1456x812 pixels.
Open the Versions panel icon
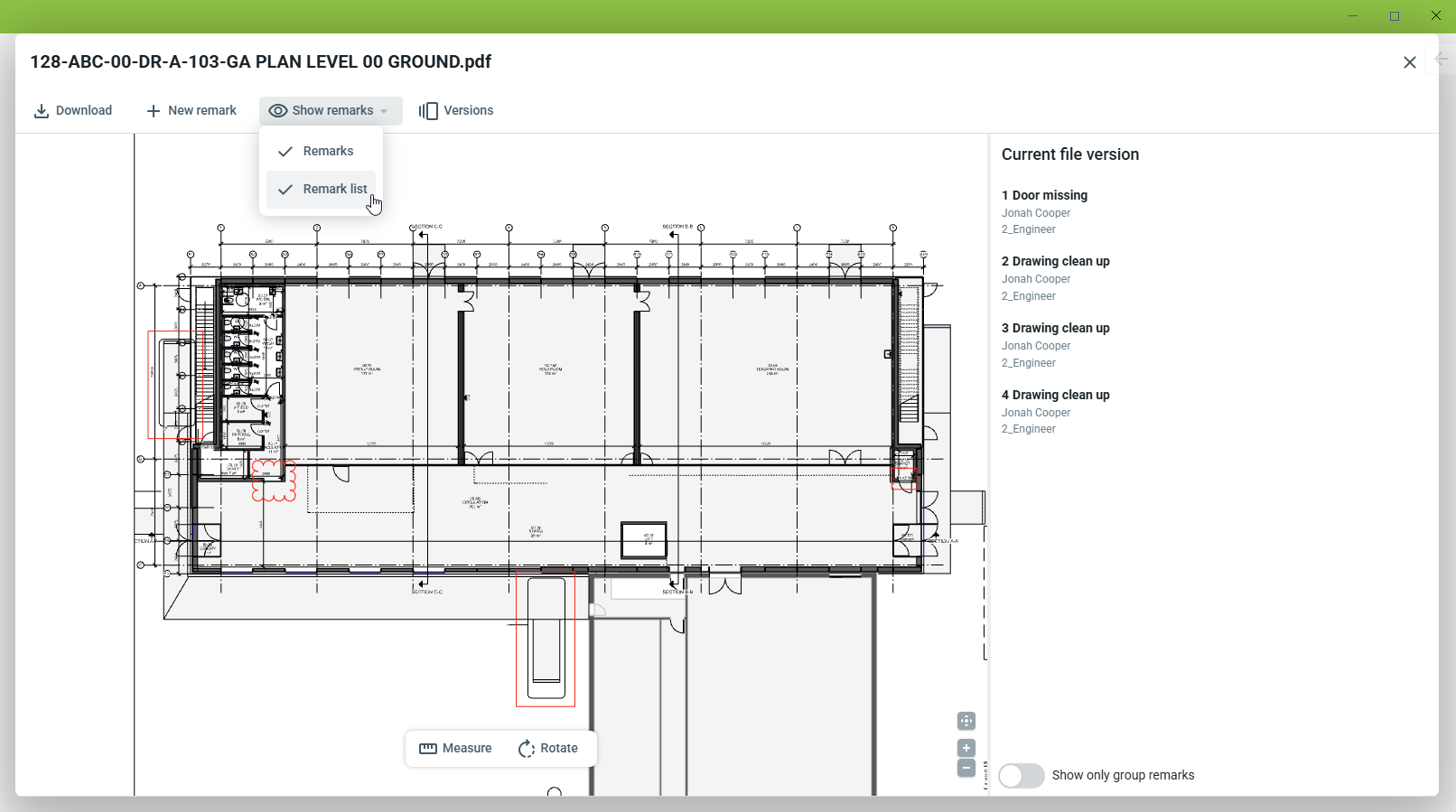(x=428, y=111)
